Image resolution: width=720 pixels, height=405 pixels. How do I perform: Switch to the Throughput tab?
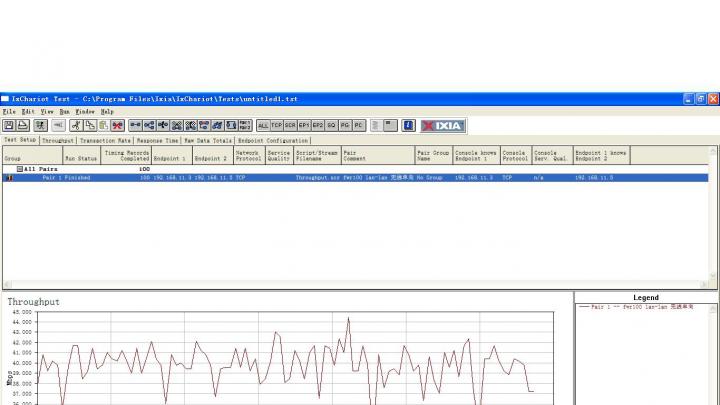point(58,141)
